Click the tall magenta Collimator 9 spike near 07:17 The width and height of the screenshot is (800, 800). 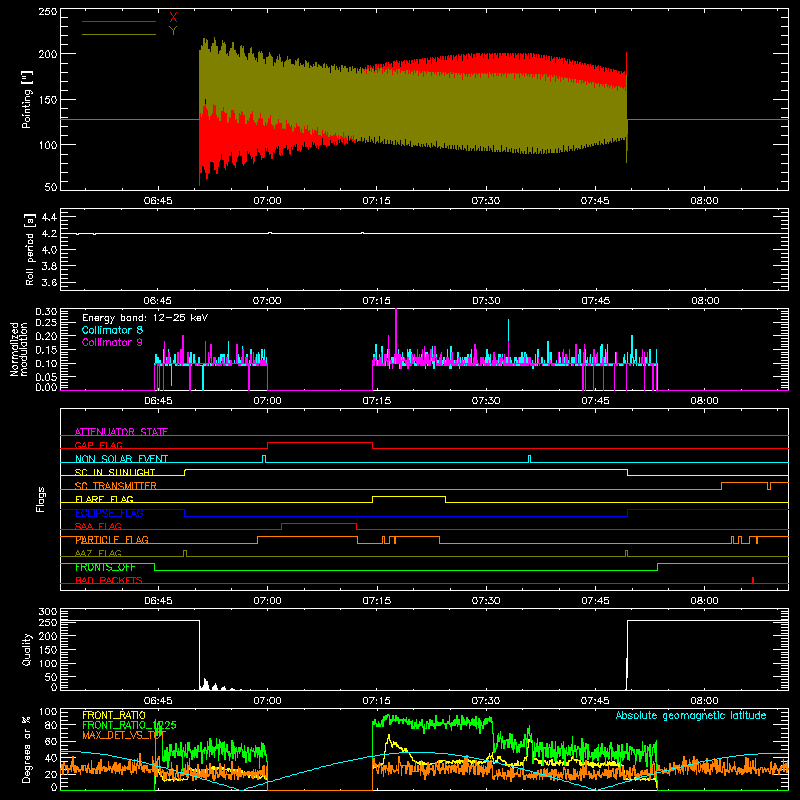396,337
